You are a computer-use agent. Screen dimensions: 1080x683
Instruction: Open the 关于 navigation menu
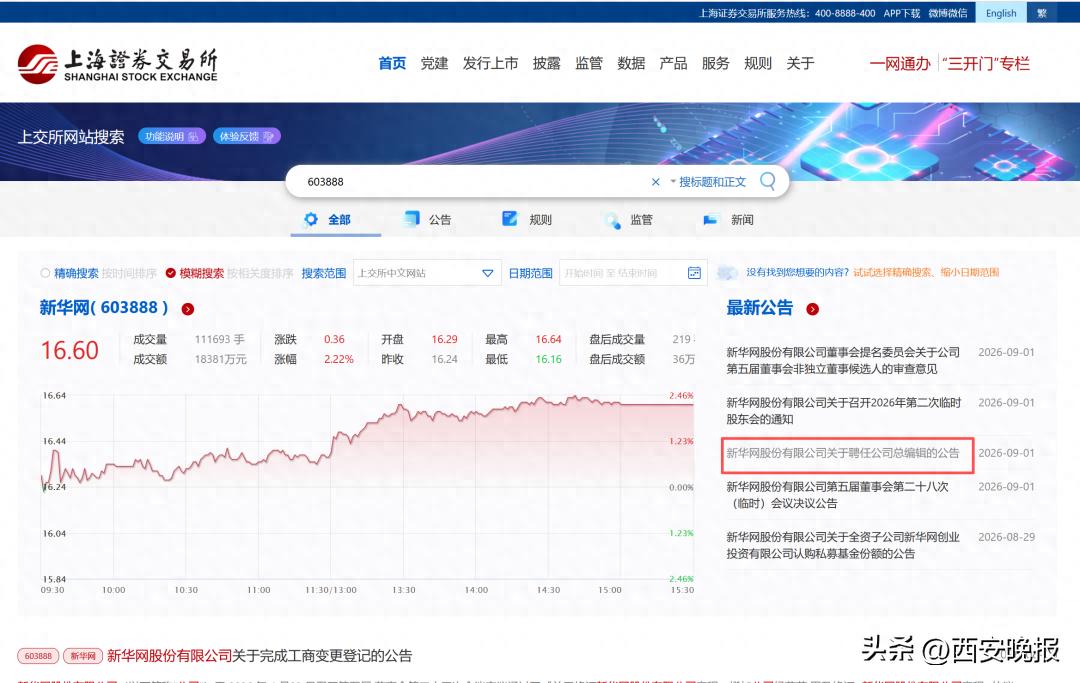click(x=800, y=63)
